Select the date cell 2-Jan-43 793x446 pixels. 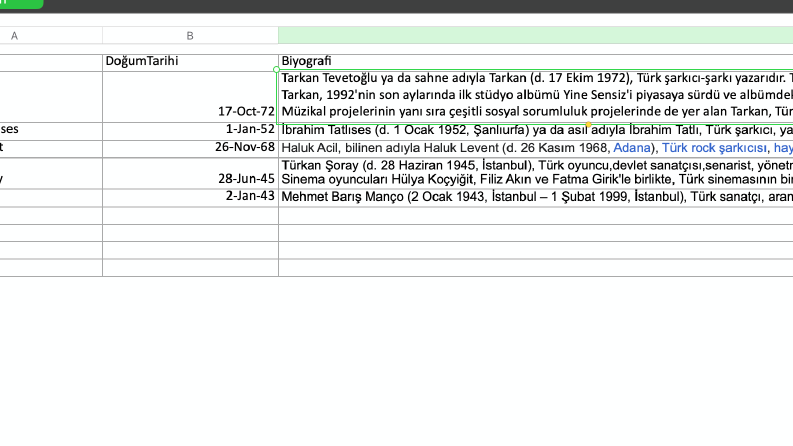[x=190, y=198]
